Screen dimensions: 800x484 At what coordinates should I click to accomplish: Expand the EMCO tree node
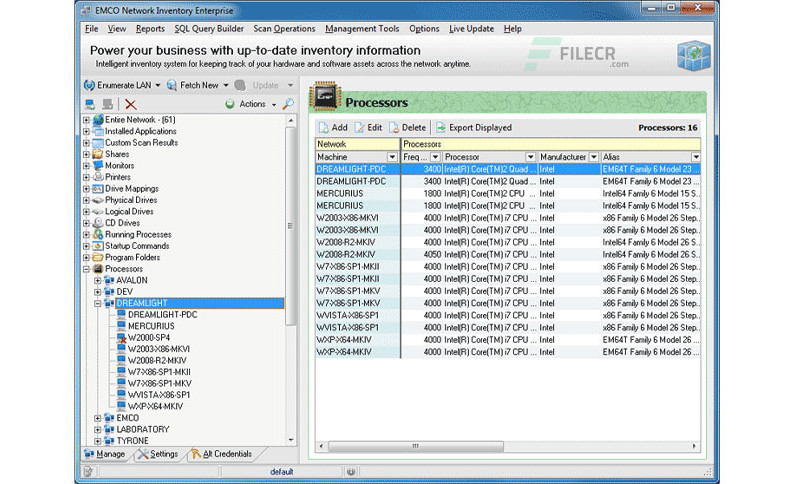point(97,418)
